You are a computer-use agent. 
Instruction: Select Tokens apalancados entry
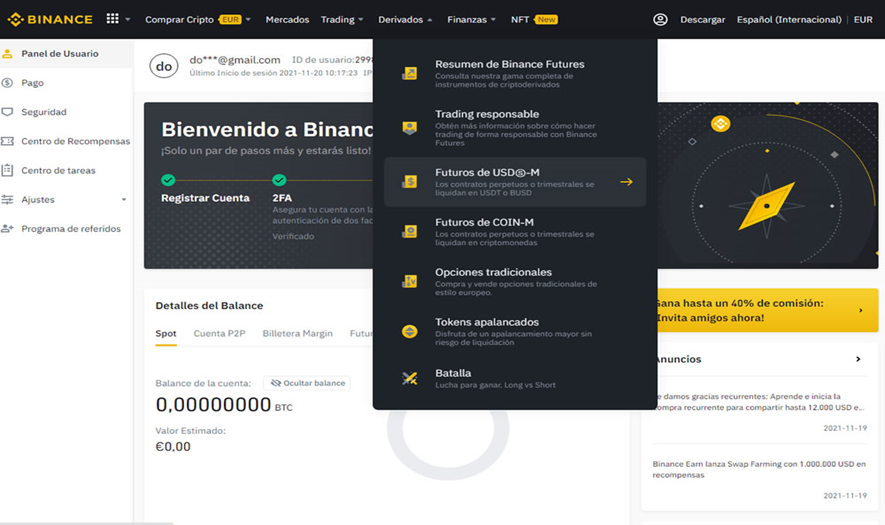pos(515,331)
